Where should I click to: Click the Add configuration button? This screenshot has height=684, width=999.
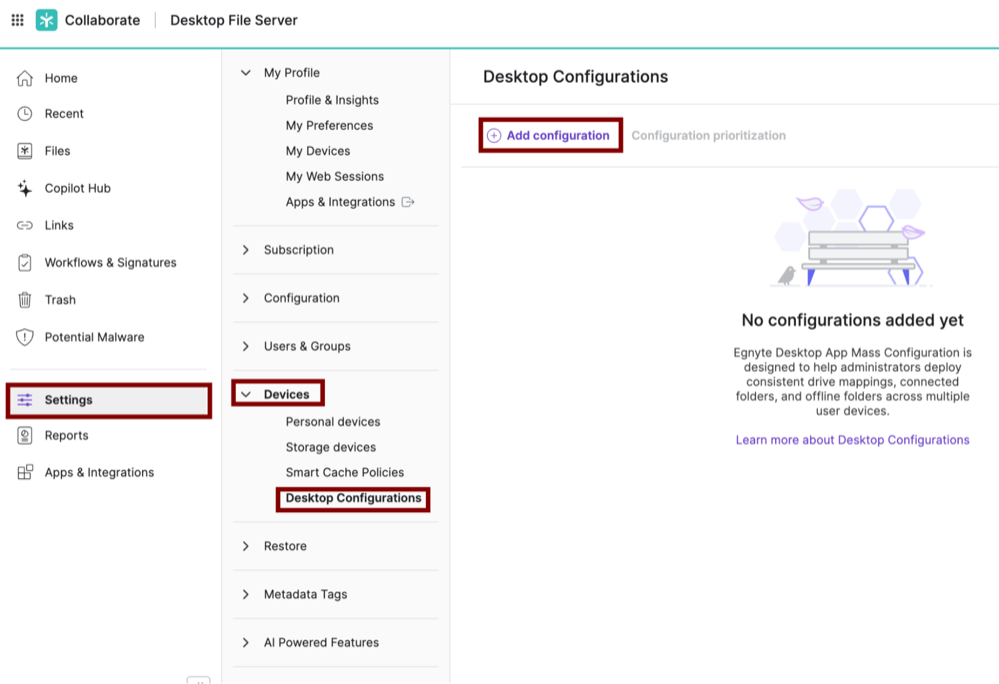pyautogui.click(x=550, y=135)
